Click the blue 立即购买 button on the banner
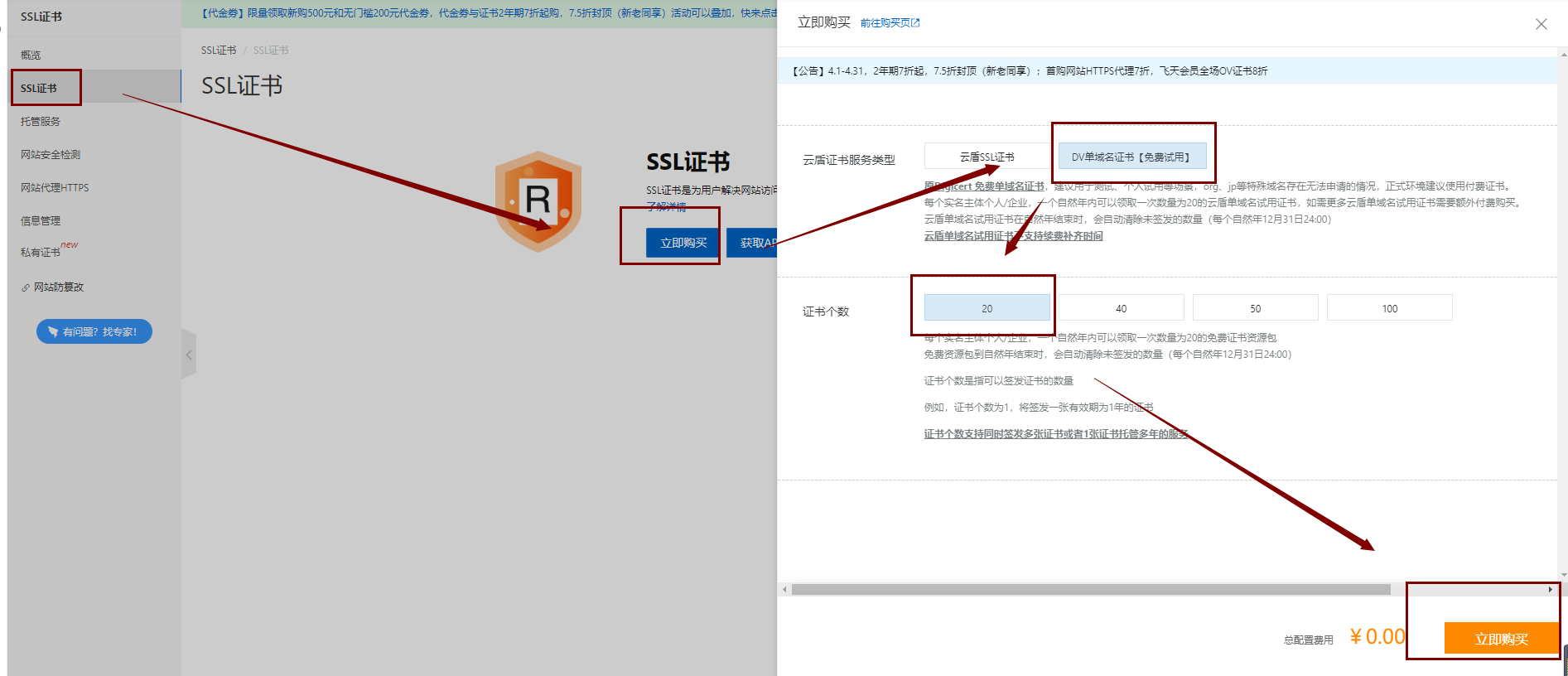The width and height of the screenshot is (1568, 676). pyautogui.click(x=683, y=243)
